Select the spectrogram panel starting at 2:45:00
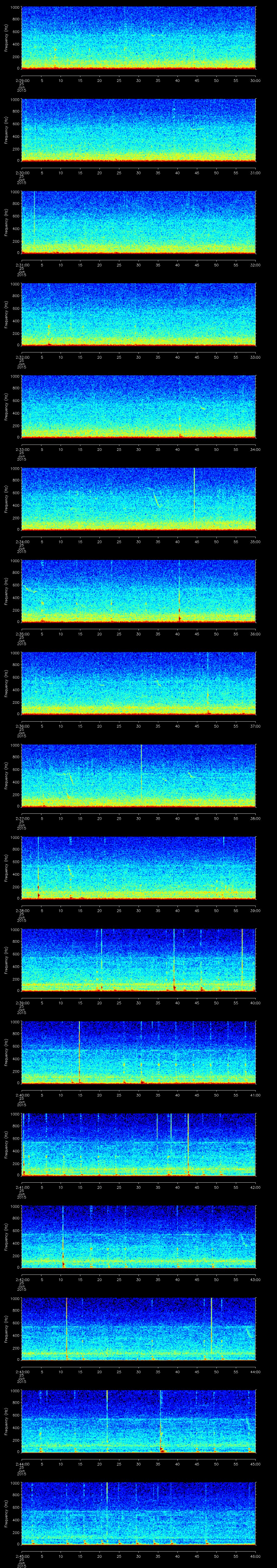This screenshot has height=1568, width=277. (138, 1513)
